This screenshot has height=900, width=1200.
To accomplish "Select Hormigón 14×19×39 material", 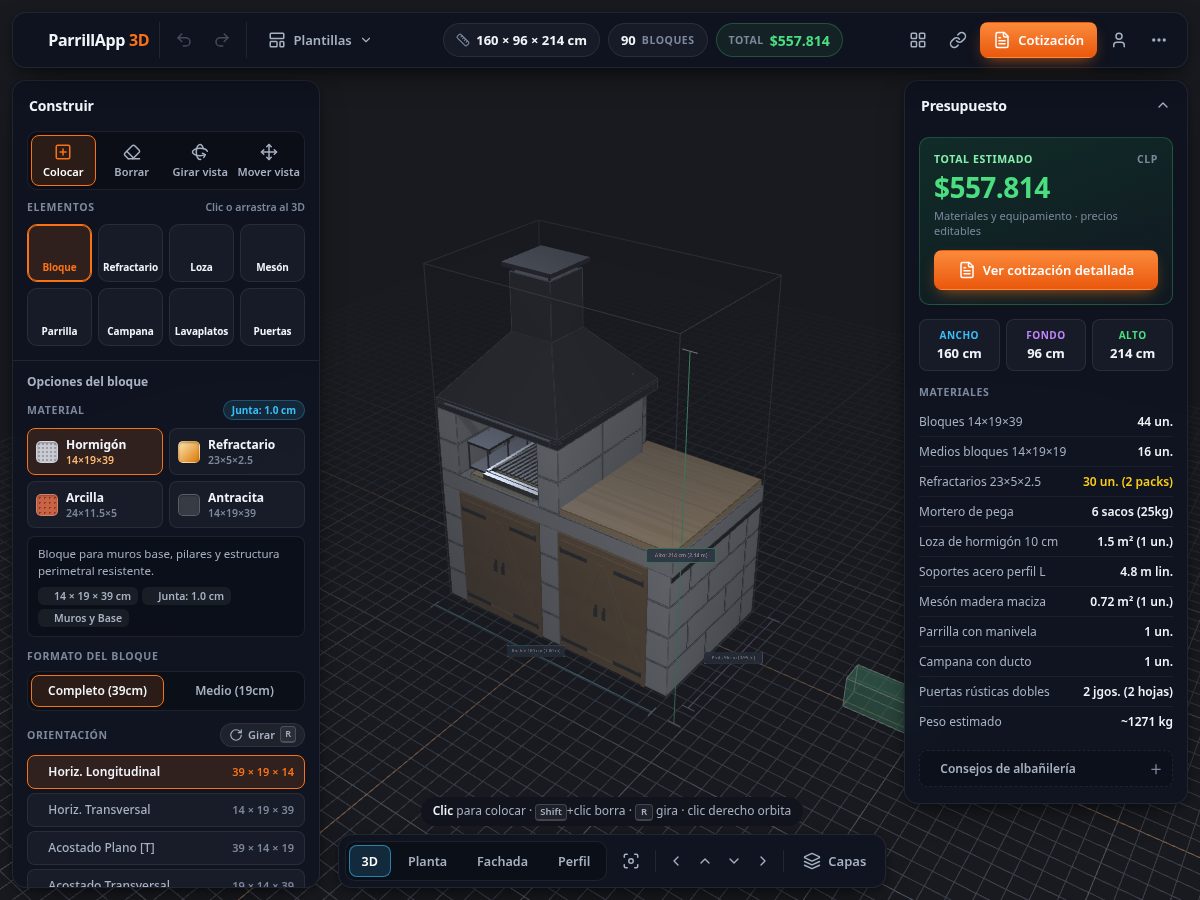I will pos(95,451).
